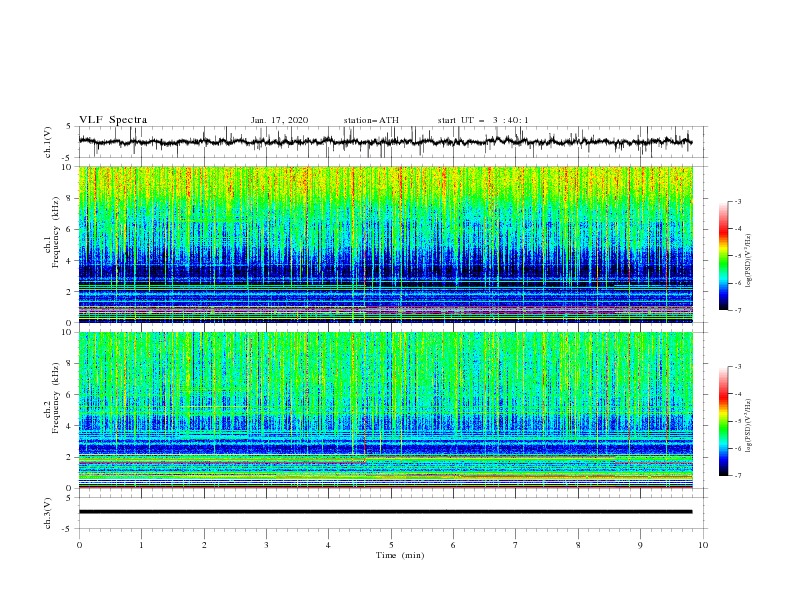792x612 pixels.
Task: Click time axis tick label "1"
Action: (x=142, y=545)
